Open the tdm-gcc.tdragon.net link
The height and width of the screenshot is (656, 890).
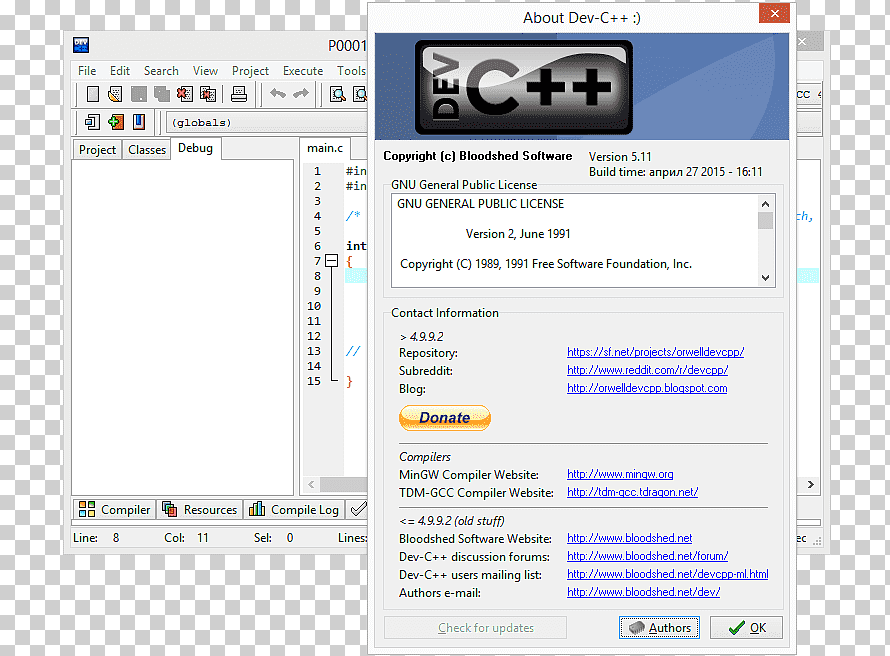pos(633,492)
